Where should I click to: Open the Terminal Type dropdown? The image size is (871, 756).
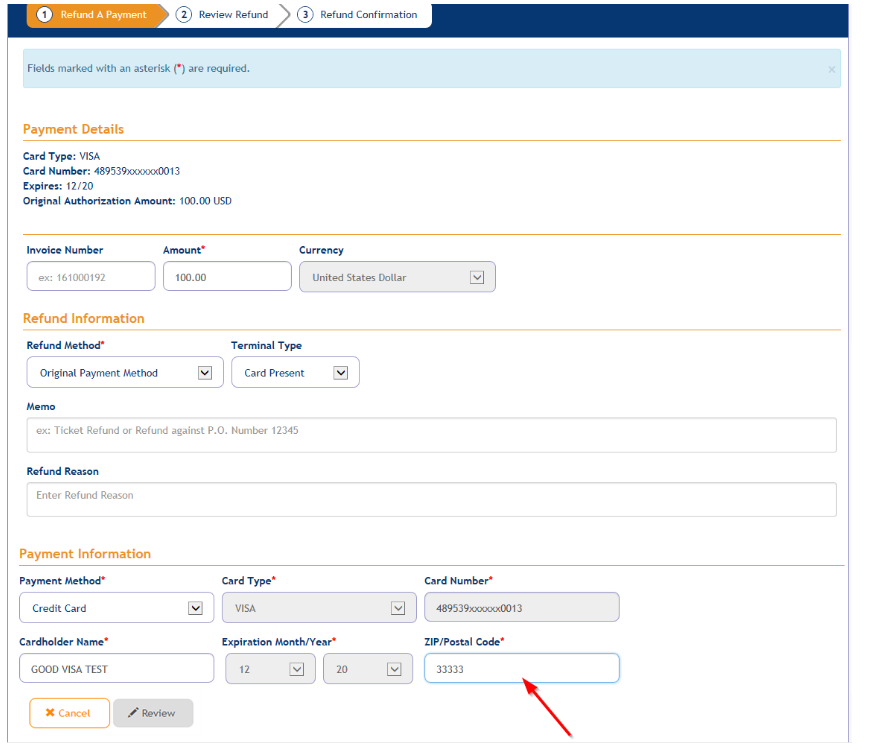295,373
